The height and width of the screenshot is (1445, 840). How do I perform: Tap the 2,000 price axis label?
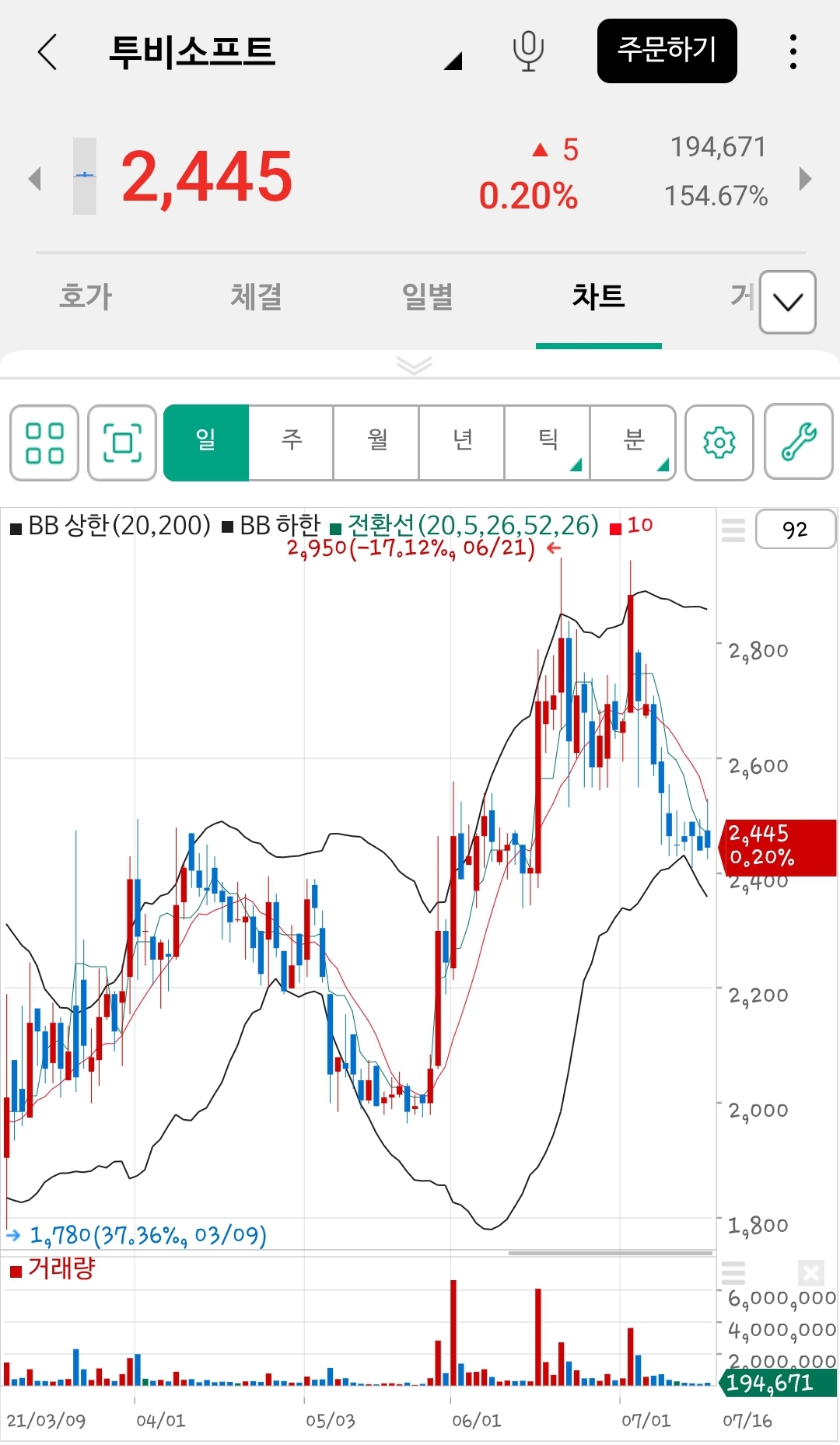tap(758, 1111)
